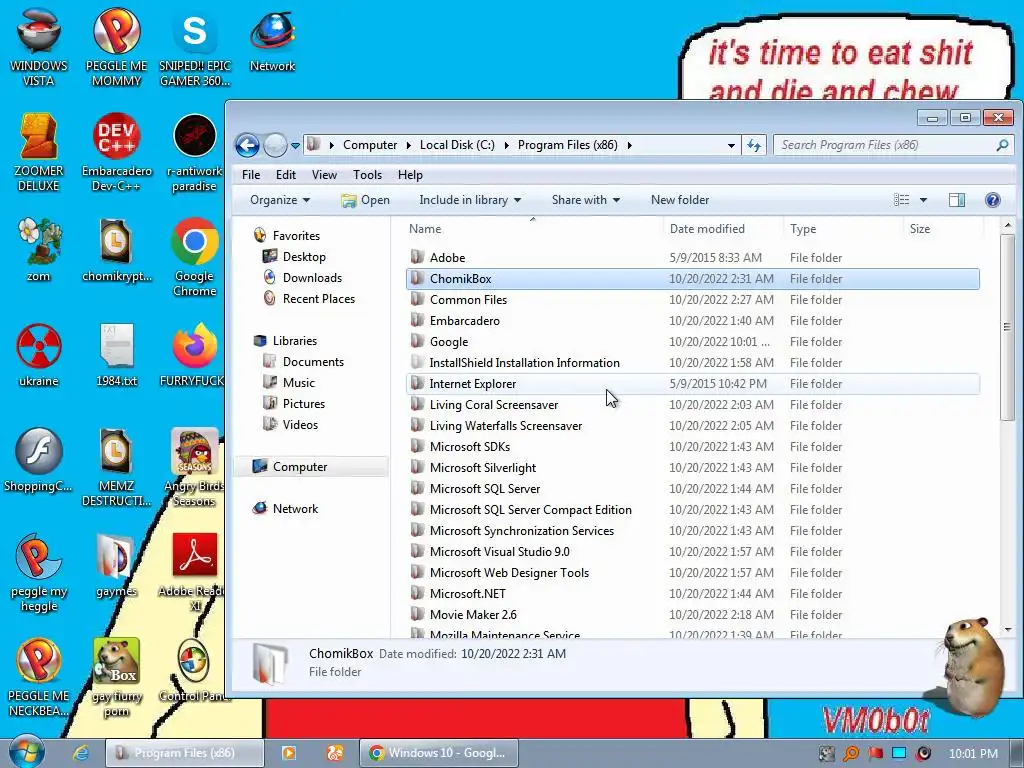Toggle the preview pane button
This screenshot has height=768, width=1024.
[957, 200]
